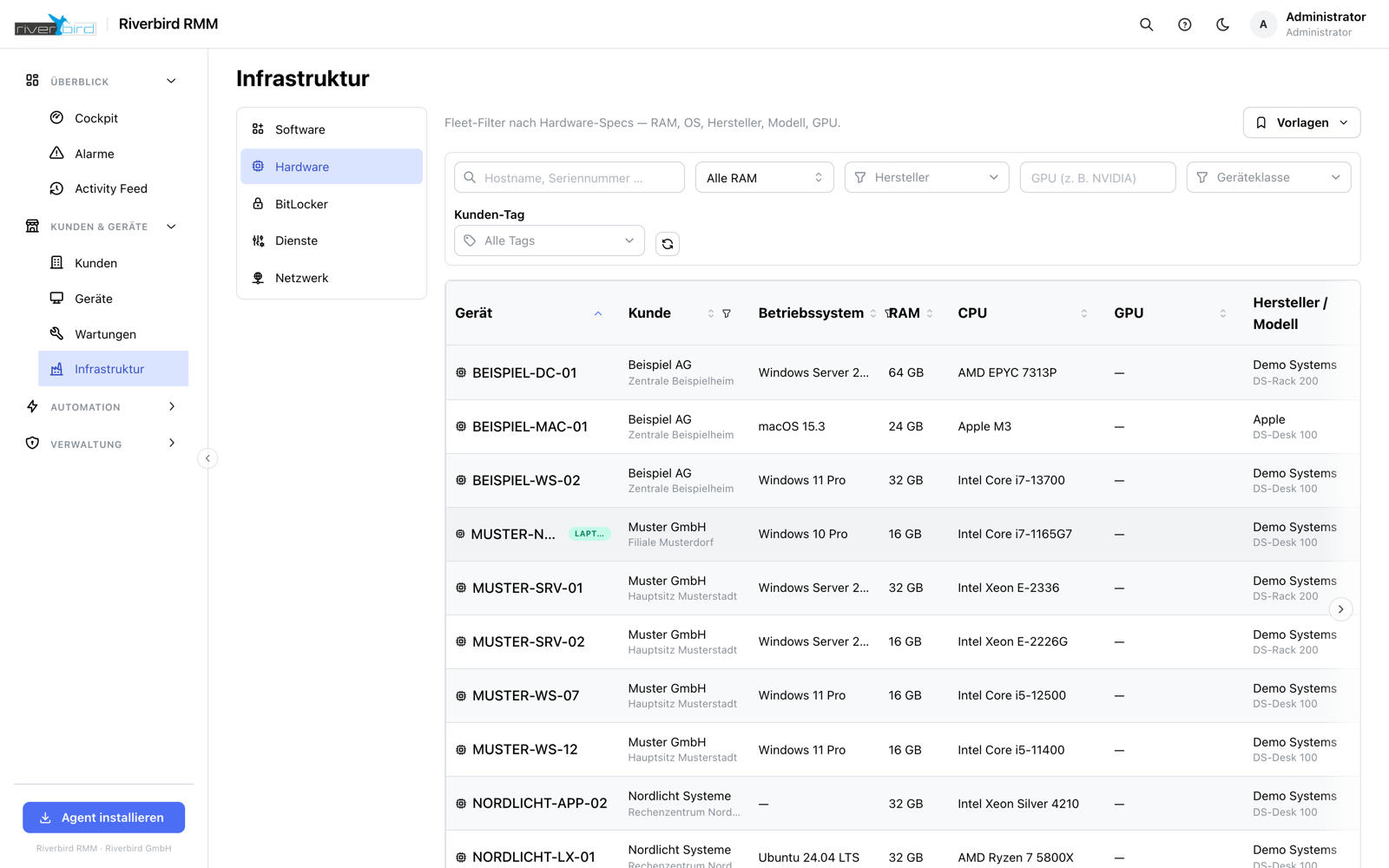Image resolution: width=1389 pixels, height=868 pixels.
Task: Open device MUSTER-WS-07
Action: pos(525,695)
